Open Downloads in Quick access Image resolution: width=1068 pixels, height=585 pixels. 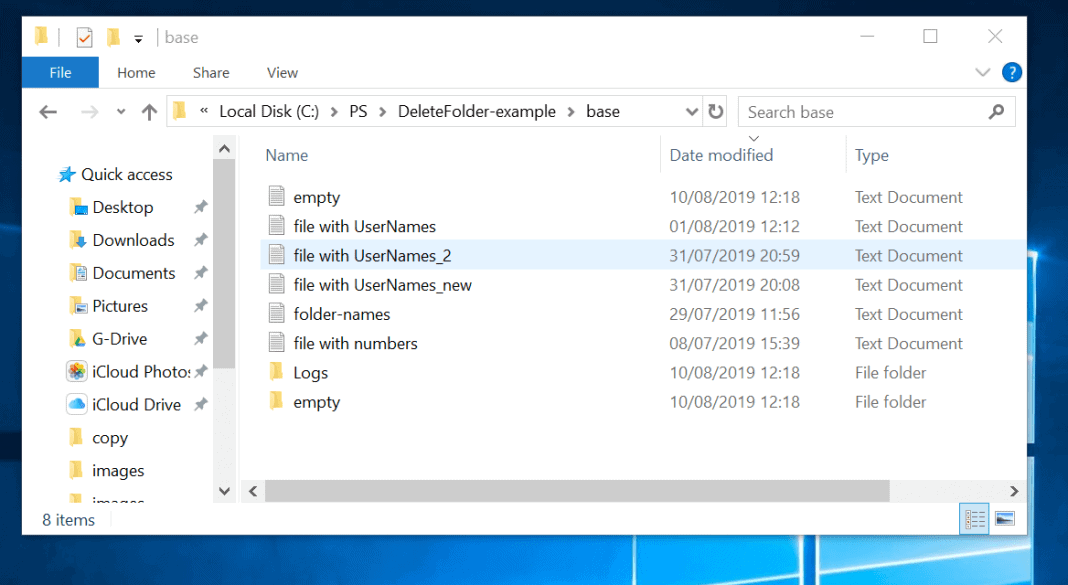(x=123, y=240)
